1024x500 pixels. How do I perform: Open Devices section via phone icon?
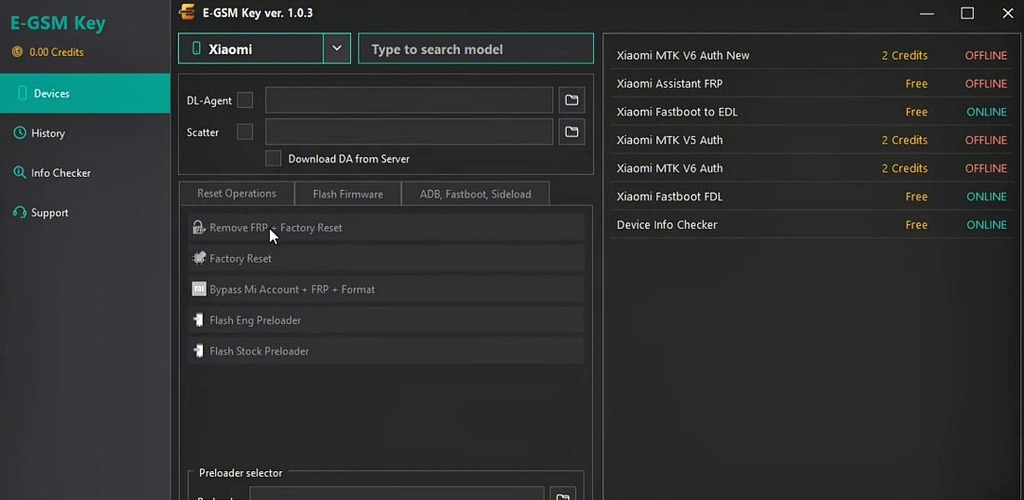(22, 93)
